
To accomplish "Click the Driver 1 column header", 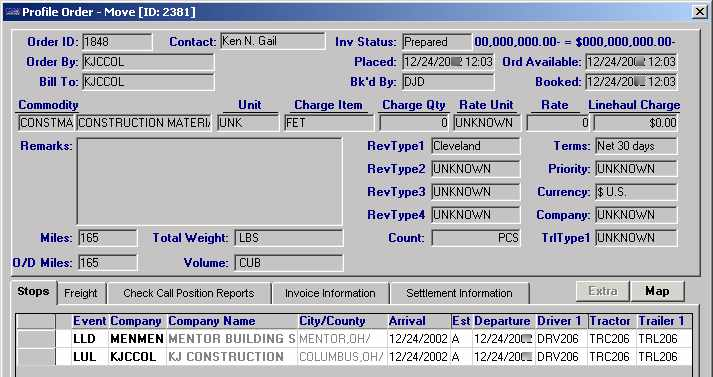I will (562, 321).
